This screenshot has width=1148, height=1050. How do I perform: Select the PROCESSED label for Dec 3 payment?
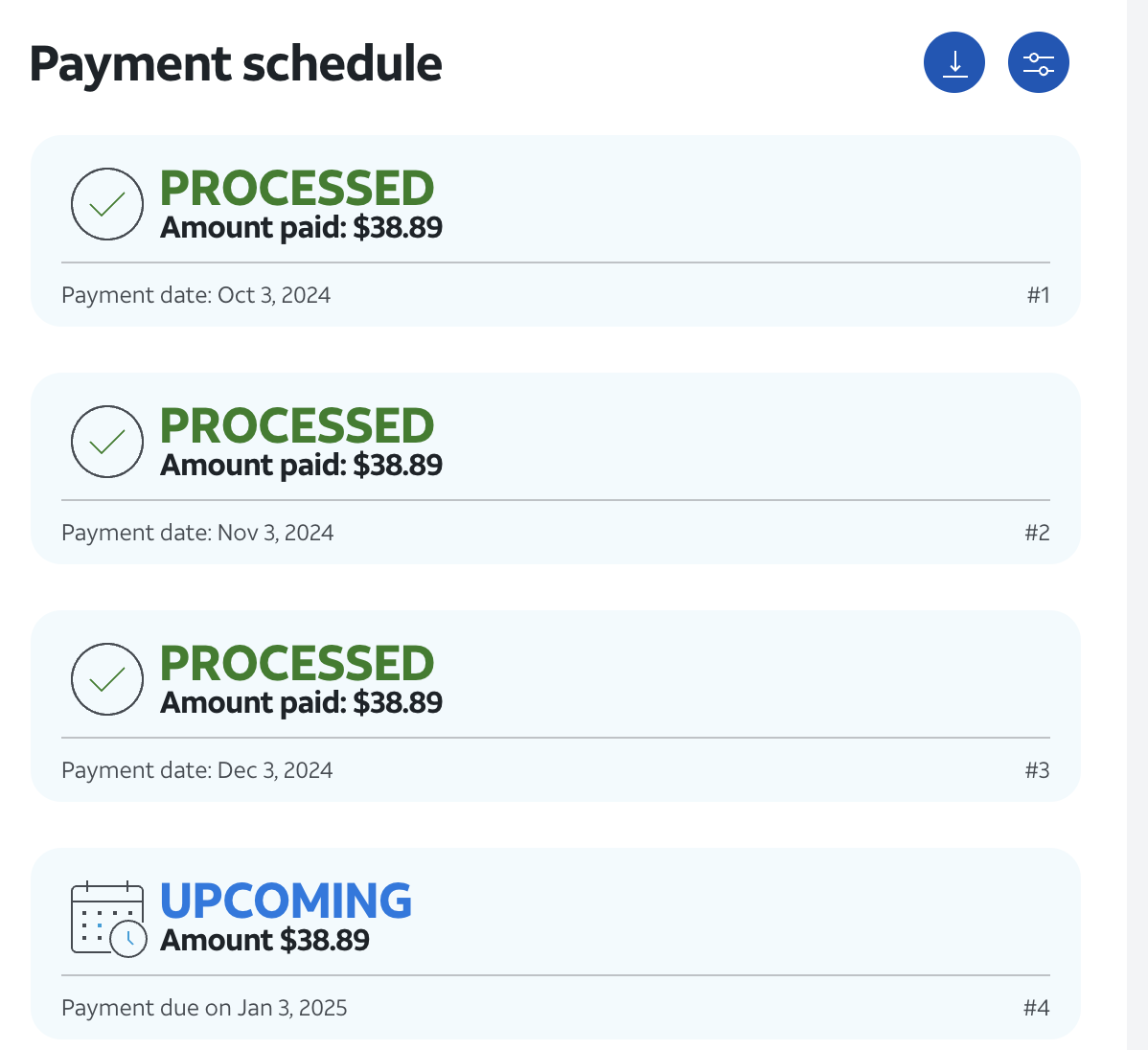point(297,664)
